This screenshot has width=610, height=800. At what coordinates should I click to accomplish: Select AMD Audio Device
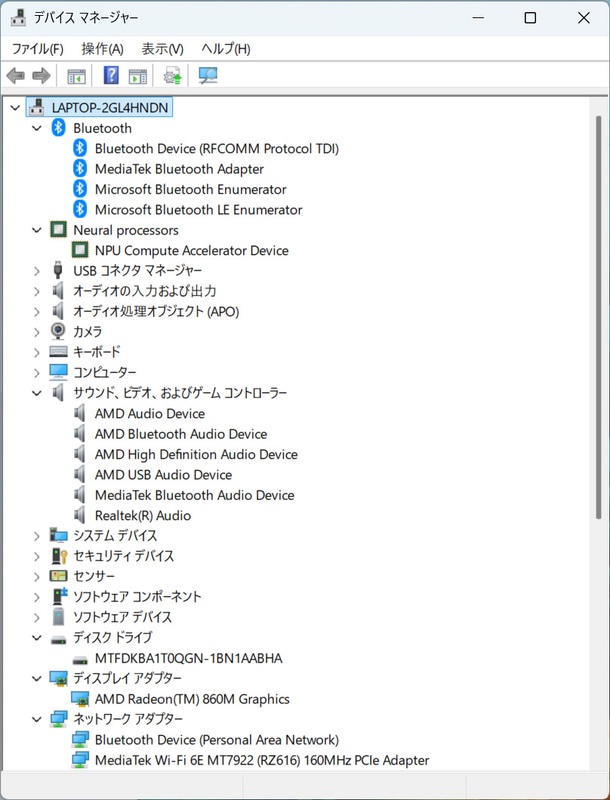point(150,413)
